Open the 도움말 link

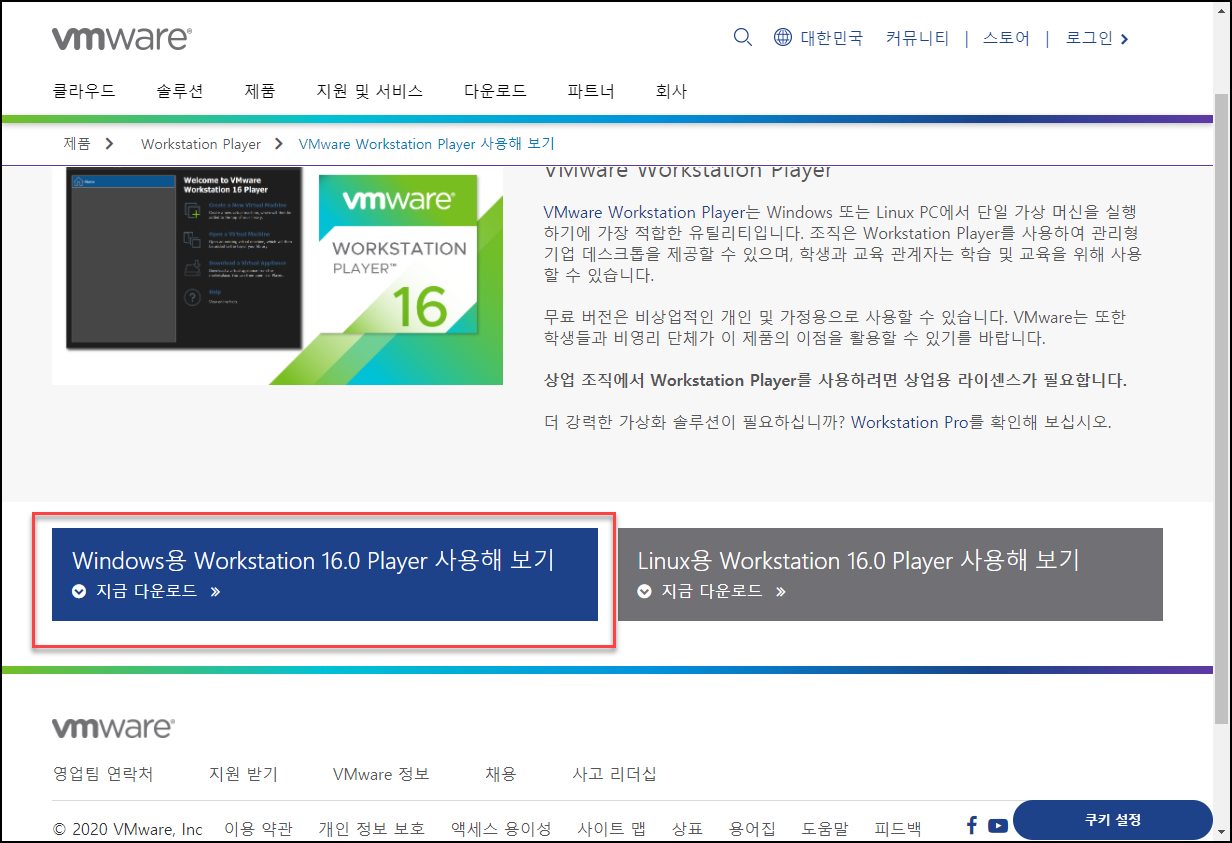coord(825,828)
